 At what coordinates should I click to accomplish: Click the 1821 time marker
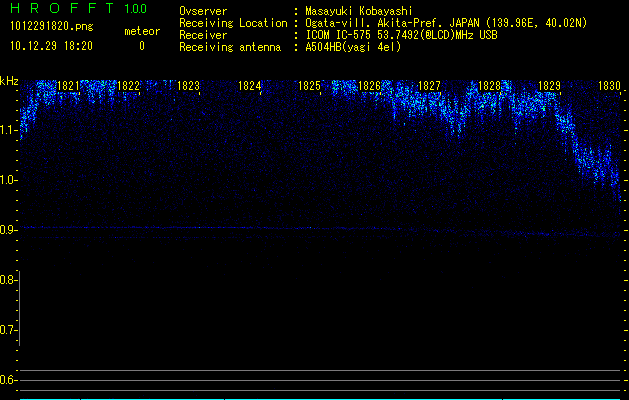pyautogui.click(x=68, y=86)
